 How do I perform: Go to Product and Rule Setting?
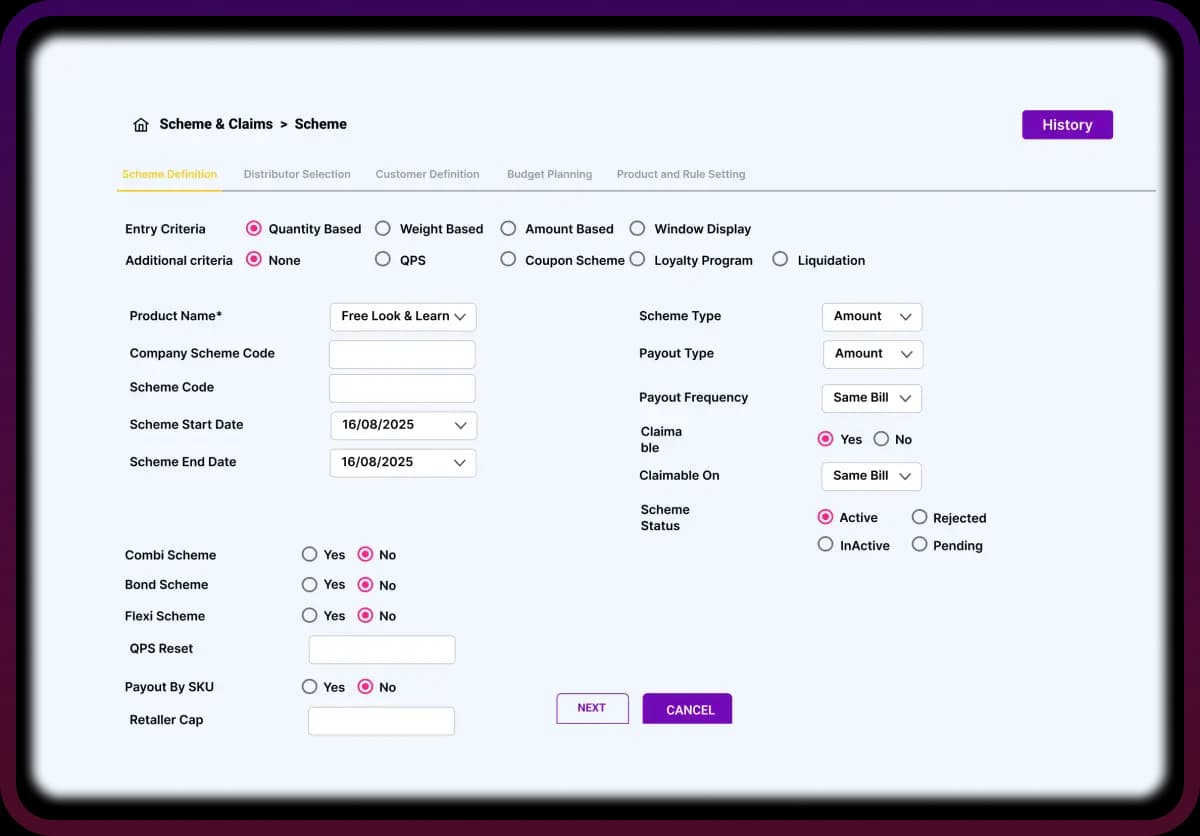click(681, 173)
